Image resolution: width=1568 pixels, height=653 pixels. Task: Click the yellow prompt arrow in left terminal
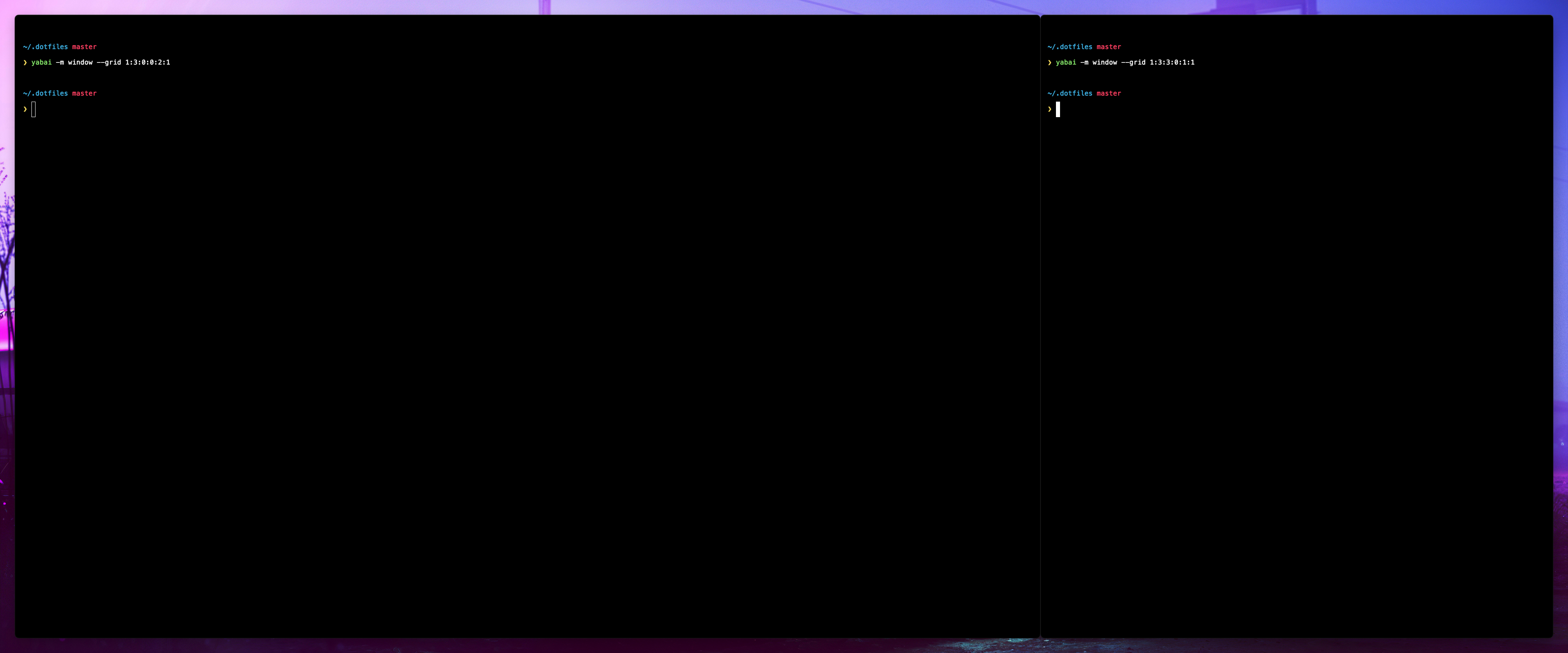coord(25,108)
